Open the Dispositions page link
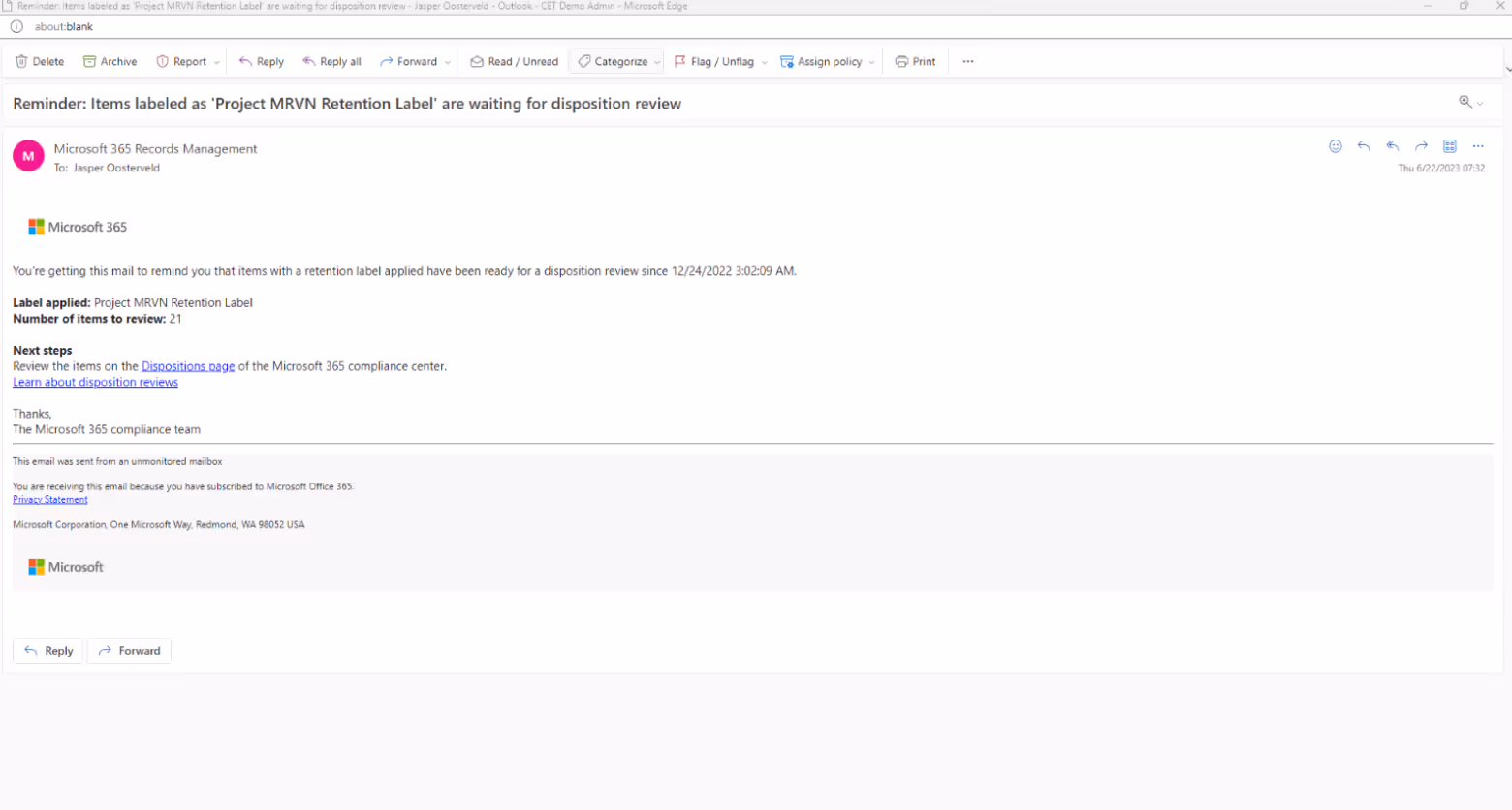This screenshot has height=810, width=1512. pyautogui.click(x=188, y=366)
